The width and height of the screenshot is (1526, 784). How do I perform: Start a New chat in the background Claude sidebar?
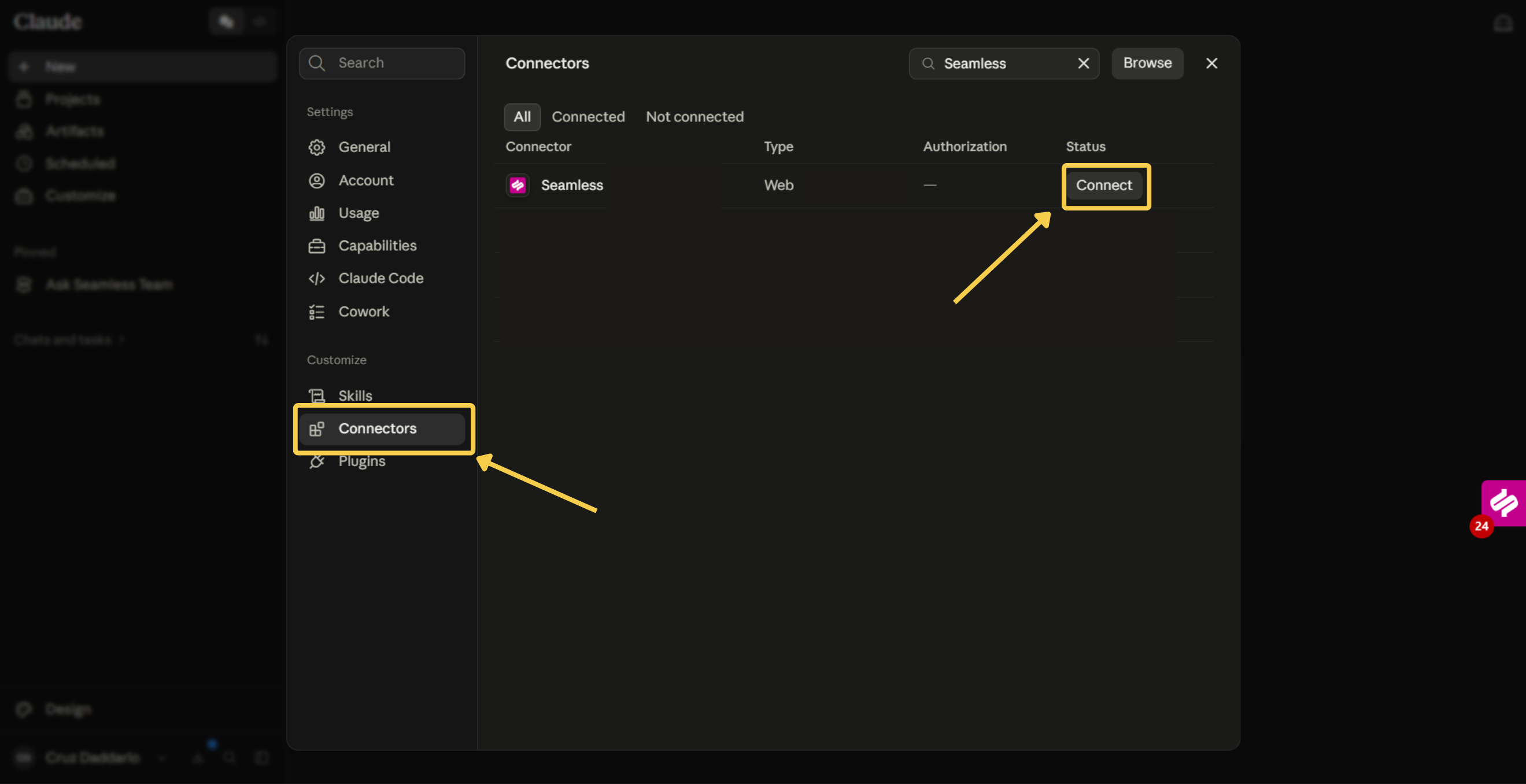(142, 66)
